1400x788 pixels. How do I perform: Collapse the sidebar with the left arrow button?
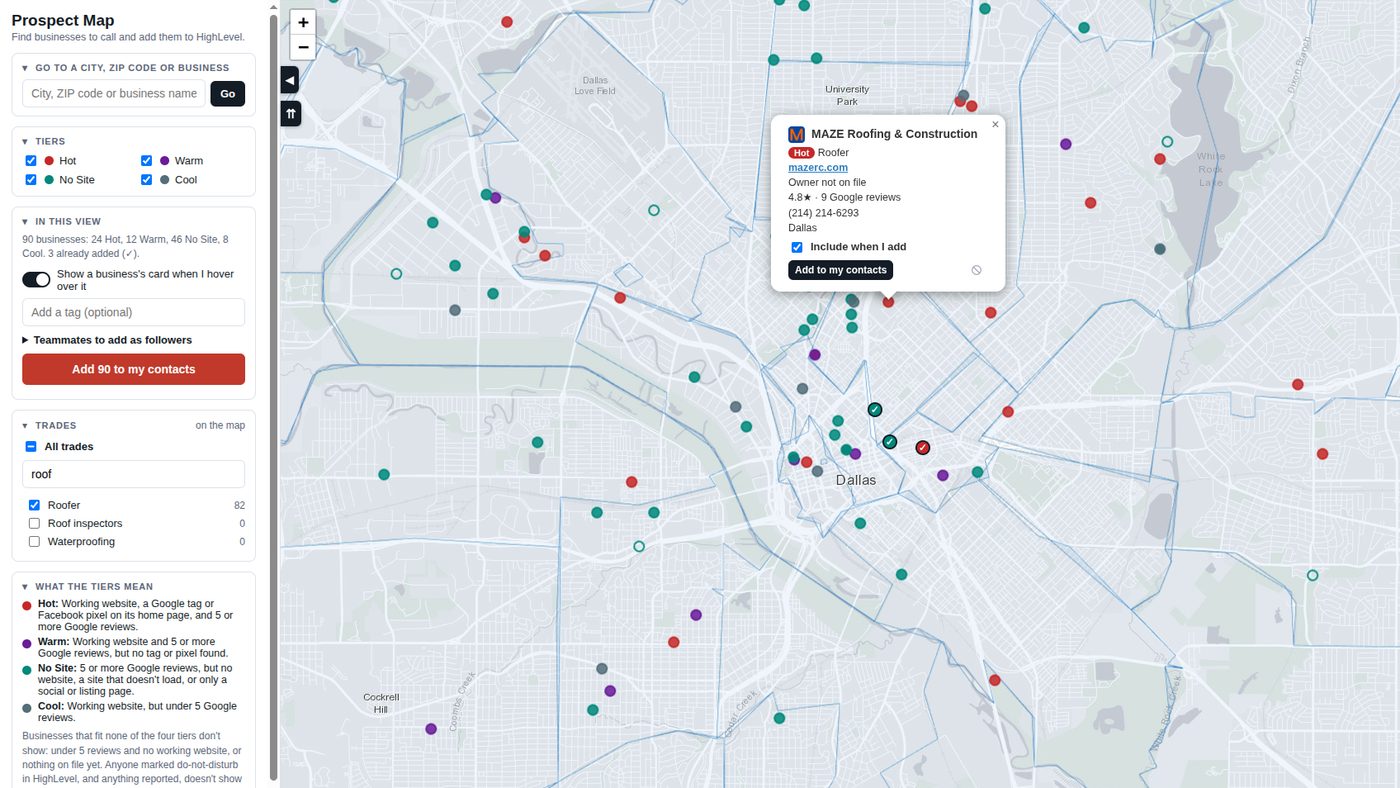pyautogui.click(x=290, y=80)
